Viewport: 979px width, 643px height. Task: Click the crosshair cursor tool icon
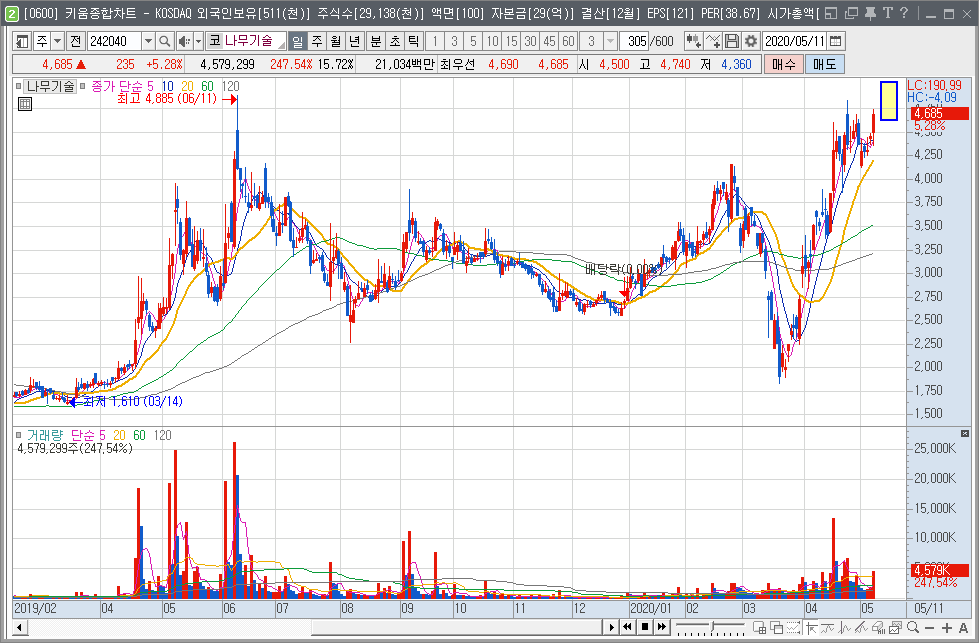point(811,627)
